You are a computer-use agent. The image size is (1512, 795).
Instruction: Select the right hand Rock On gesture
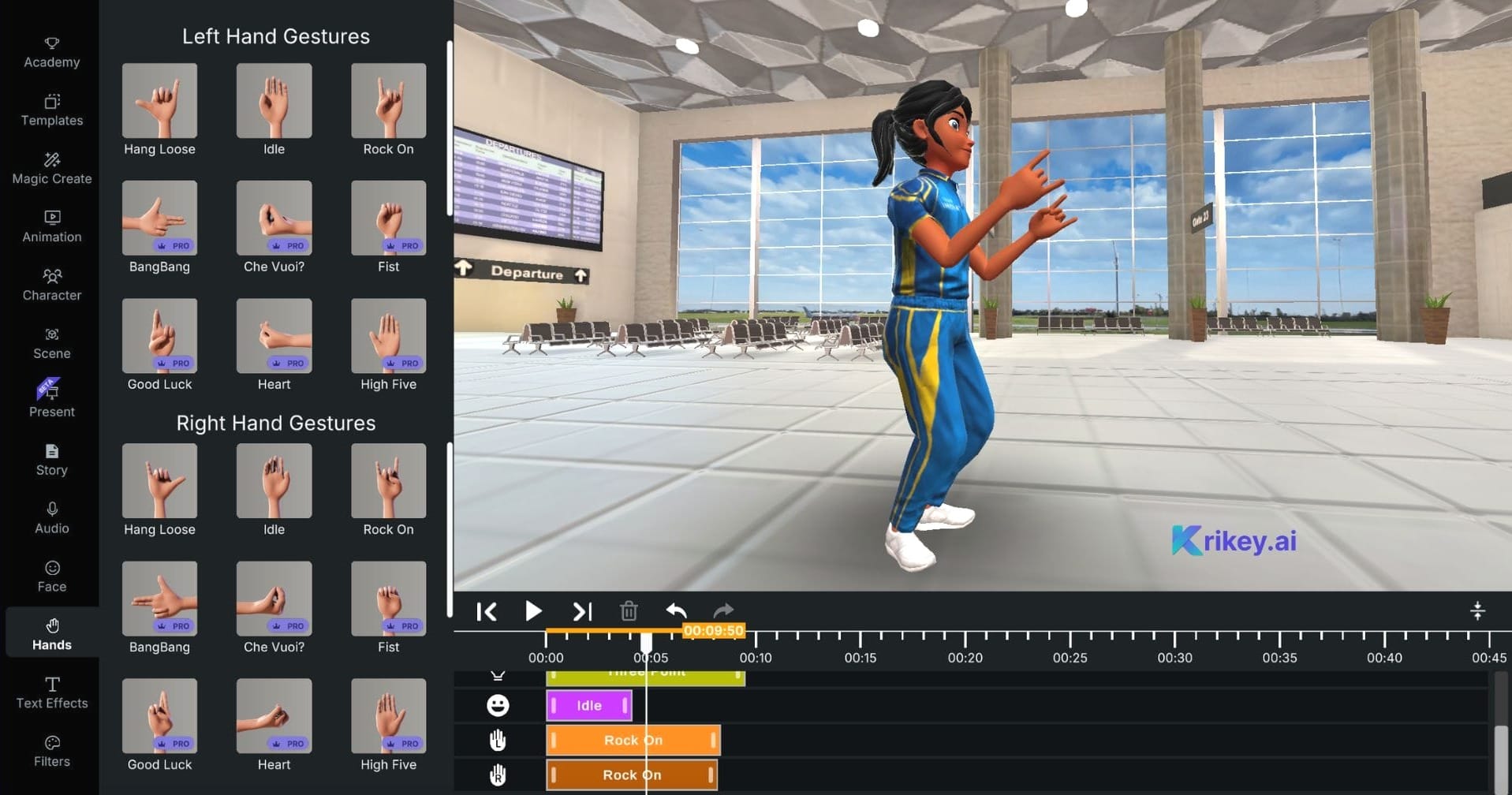388,480
